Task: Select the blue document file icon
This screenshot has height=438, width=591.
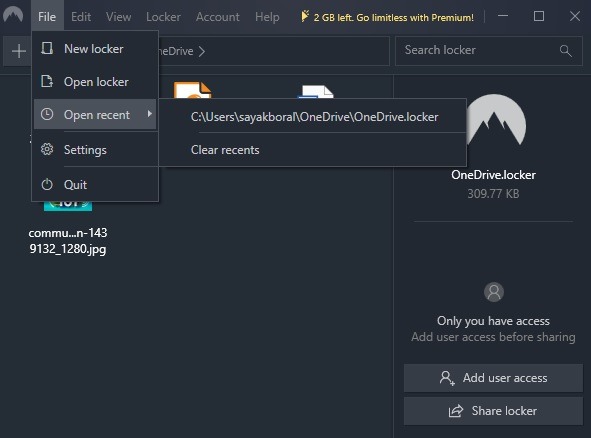Action: coord(316,92)
